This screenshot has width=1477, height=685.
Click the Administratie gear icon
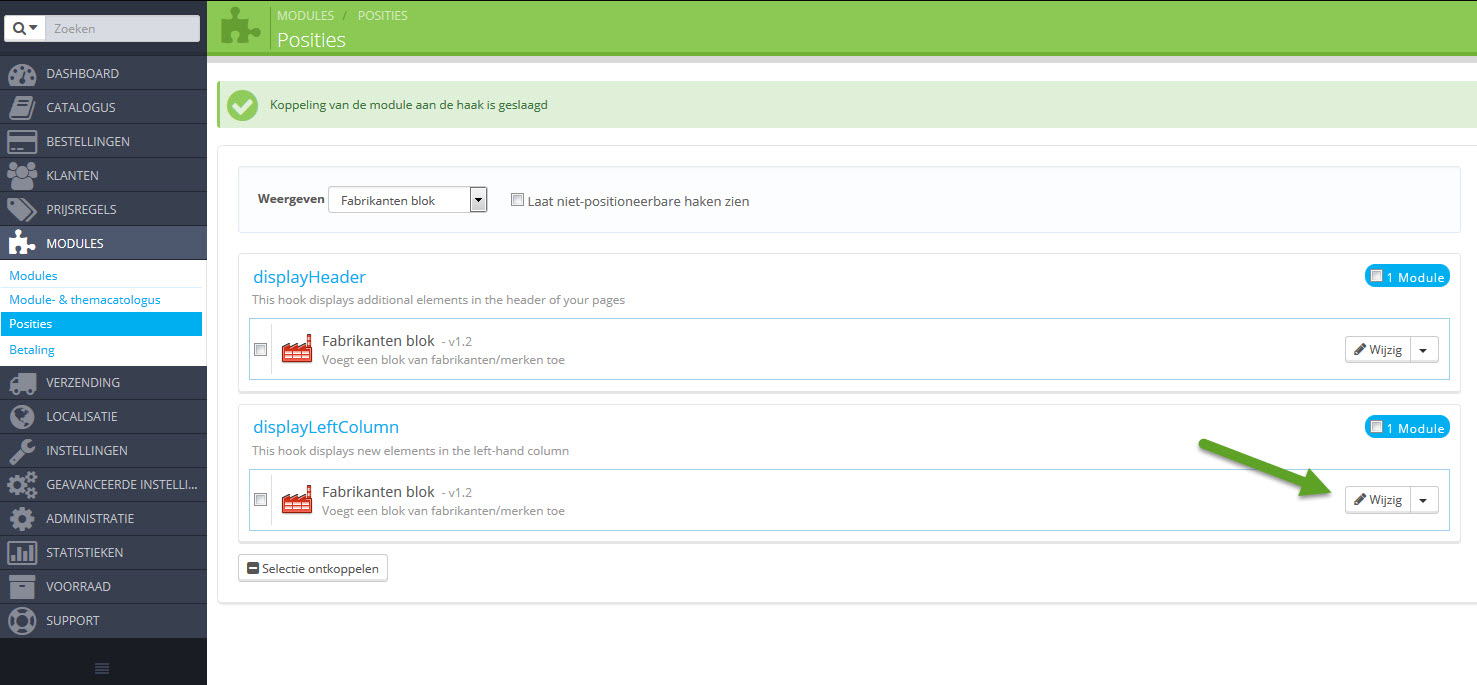click(x=22, y=519)
